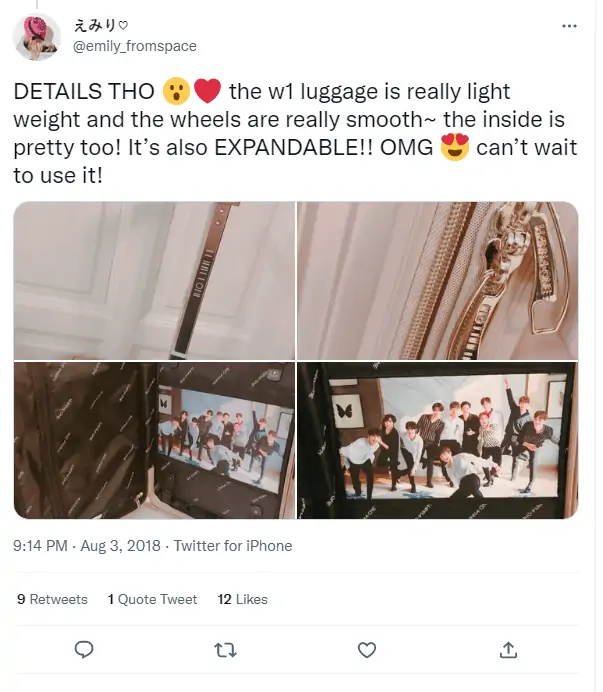Click the reply speech bubble icon

tap(84, 650)
